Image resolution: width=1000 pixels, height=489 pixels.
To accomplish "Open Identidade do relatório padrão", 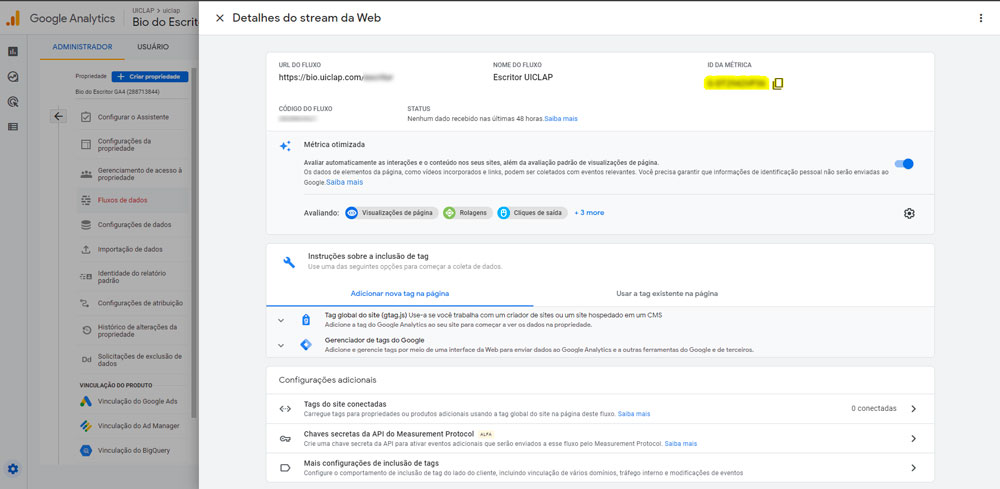I will click(133, 277).
